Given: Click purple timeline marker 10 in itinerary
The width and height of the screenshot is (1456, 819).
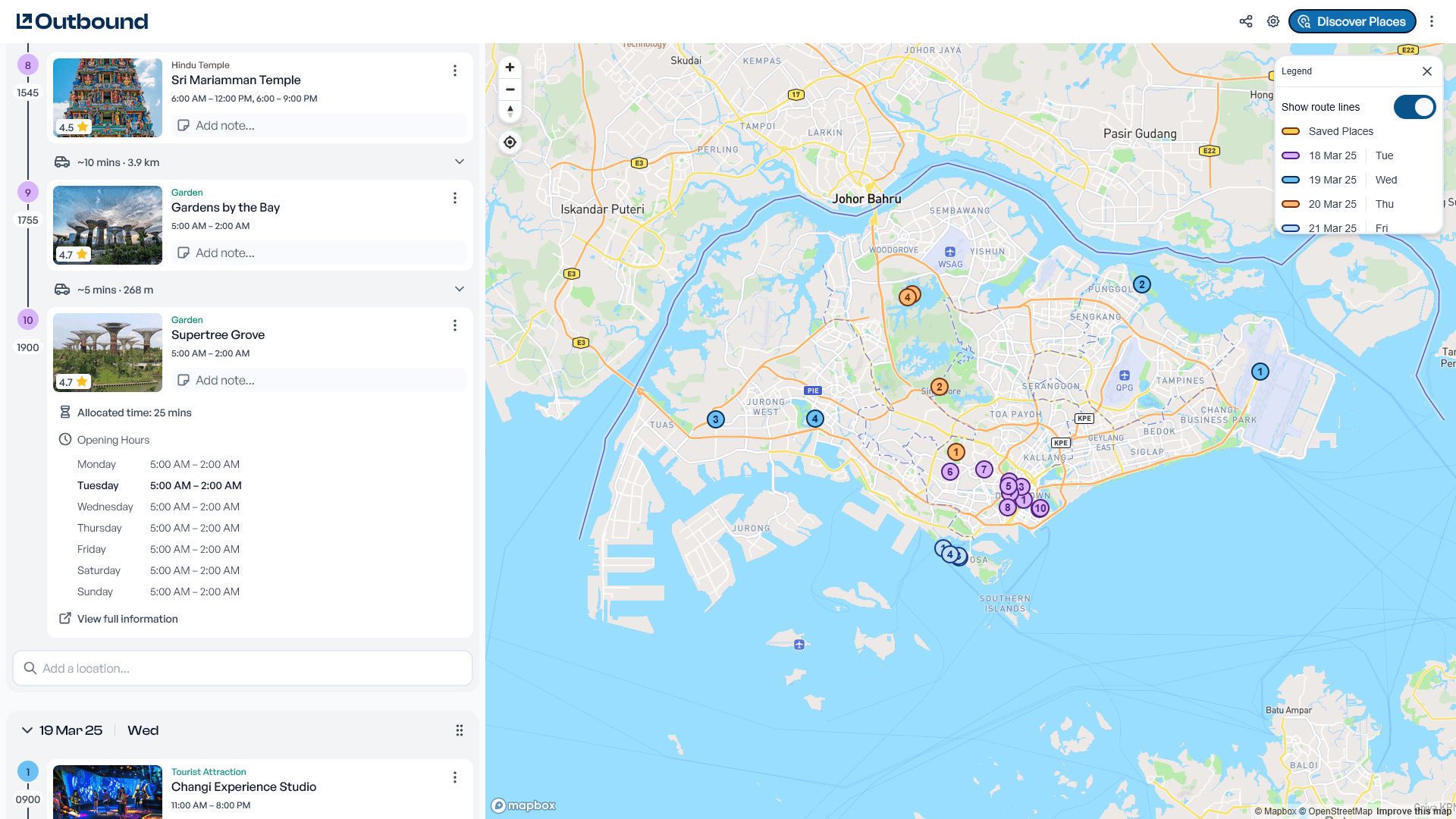Looking at the screenshot, I should (28, 320).
